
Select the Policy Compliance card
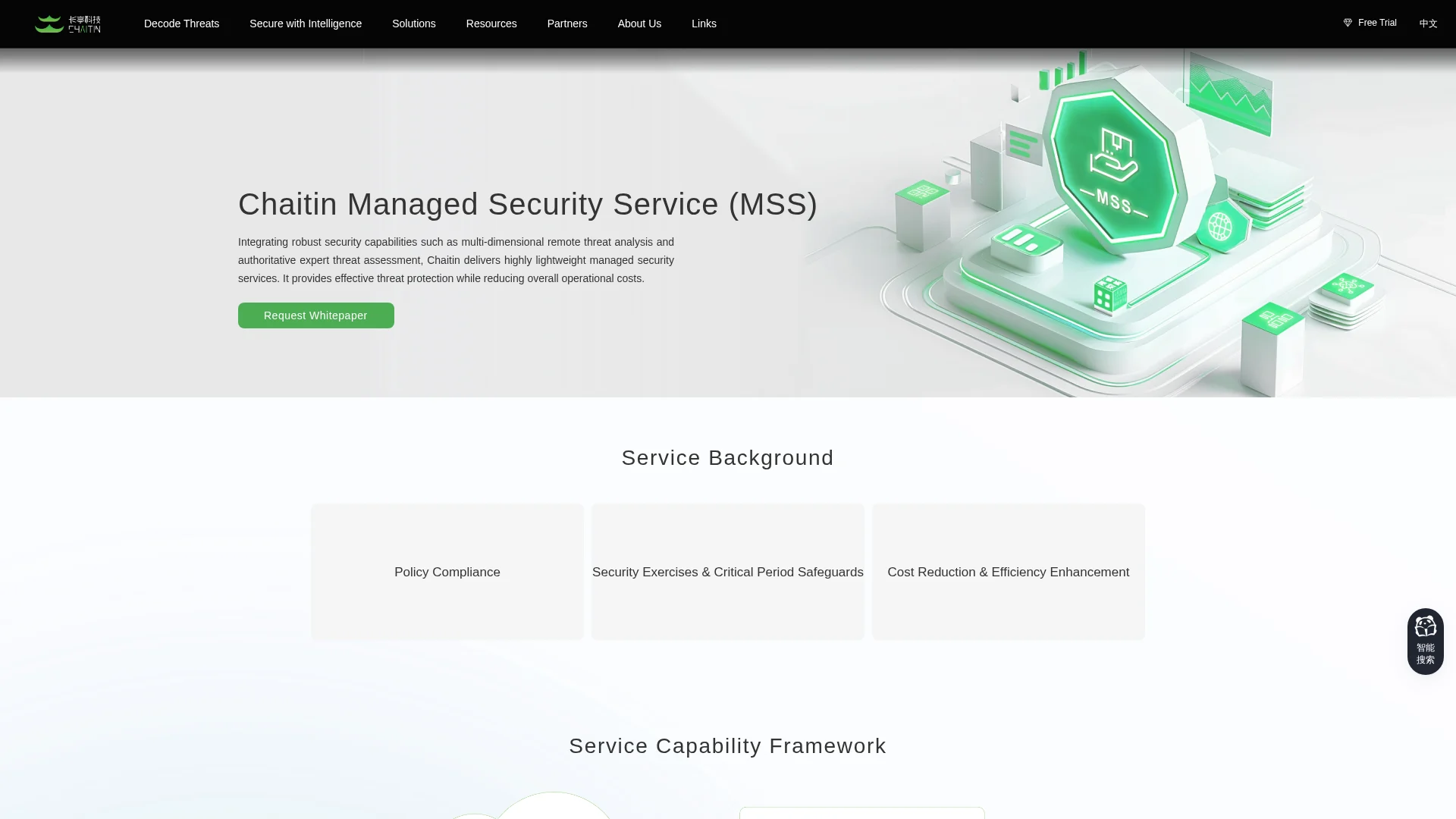[447, 572]
